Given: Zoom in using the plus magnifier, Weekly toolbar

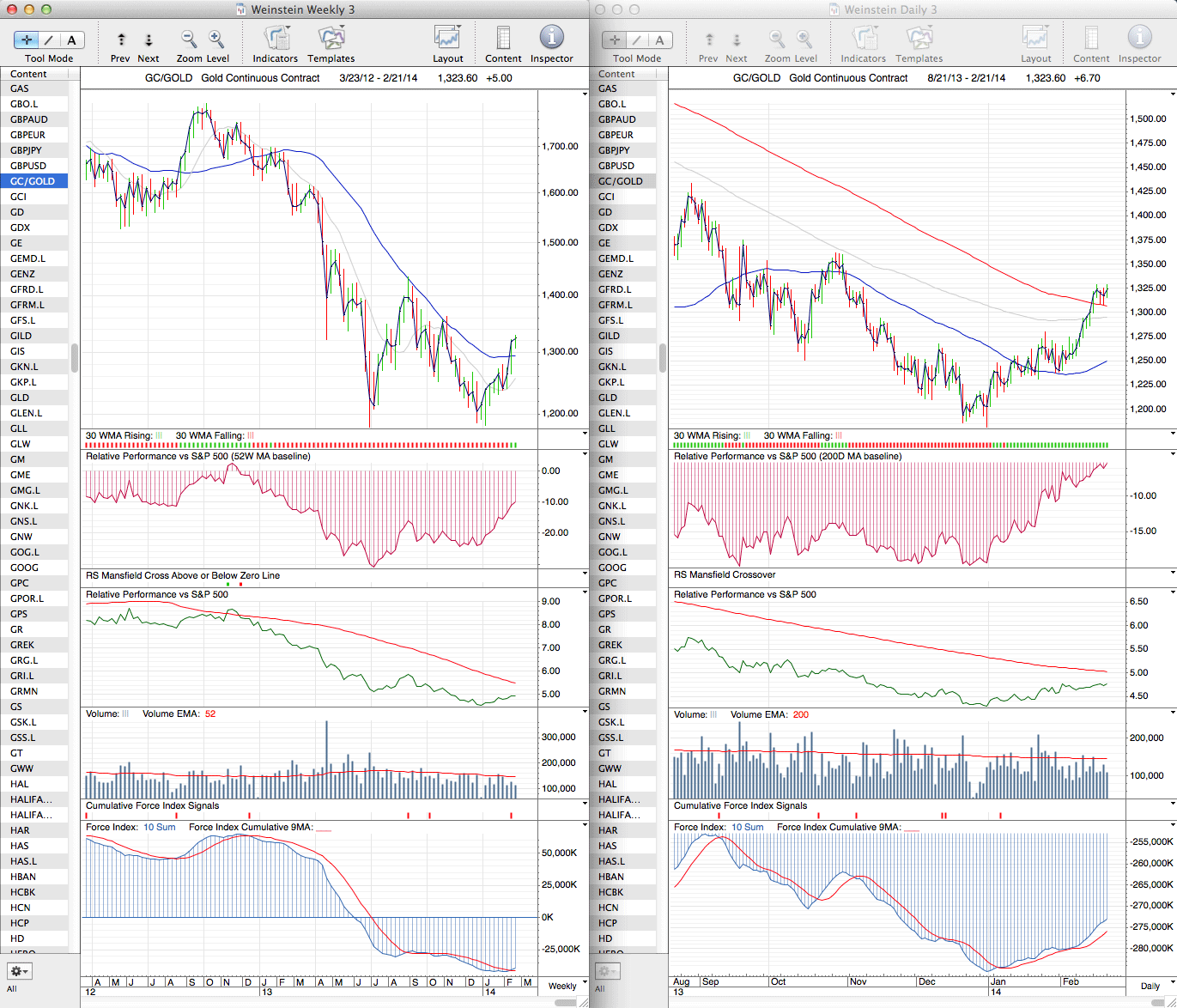Looking at the screenshot, I should (216, 39).
